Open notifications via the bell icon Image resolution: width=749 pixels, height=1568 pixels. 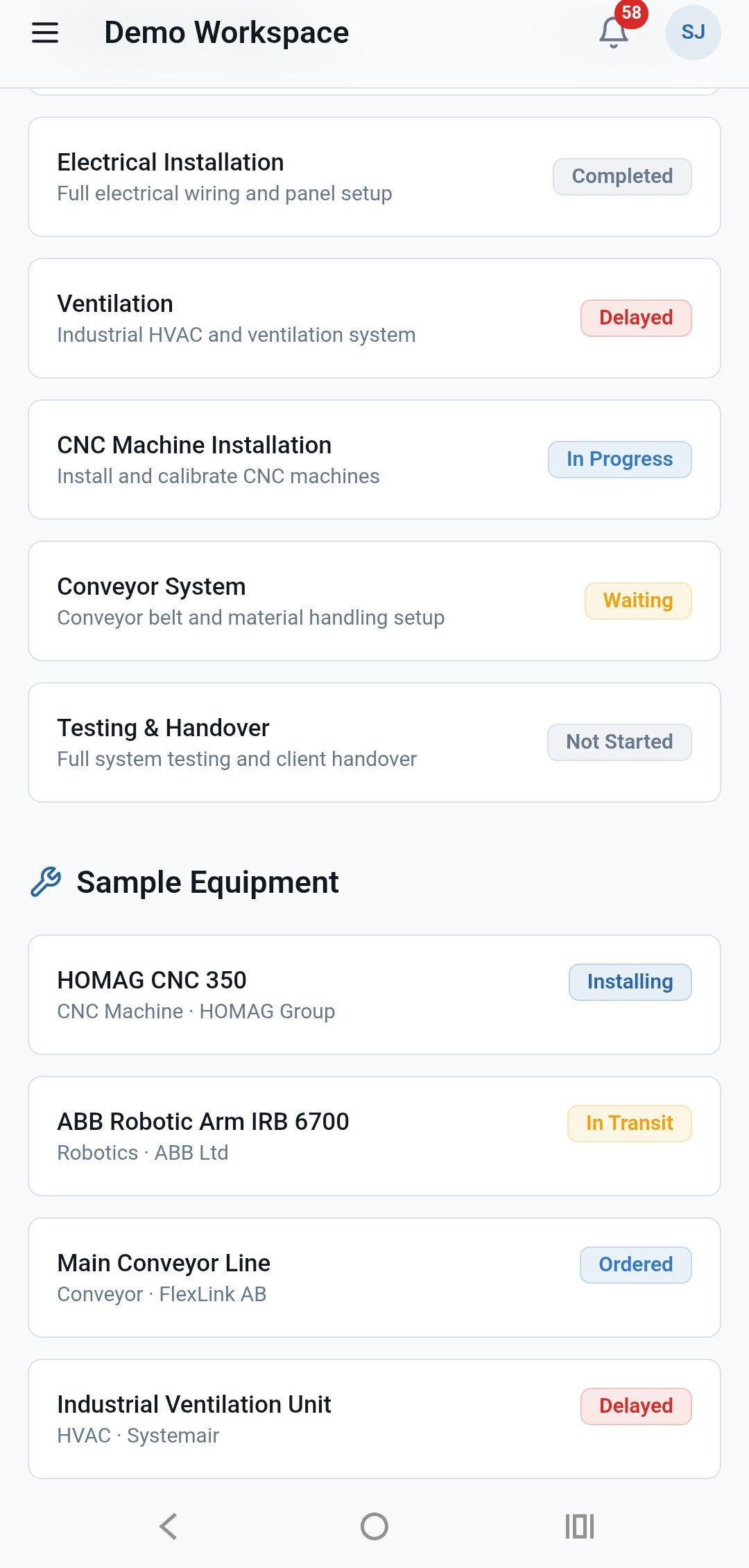point(611,33)
